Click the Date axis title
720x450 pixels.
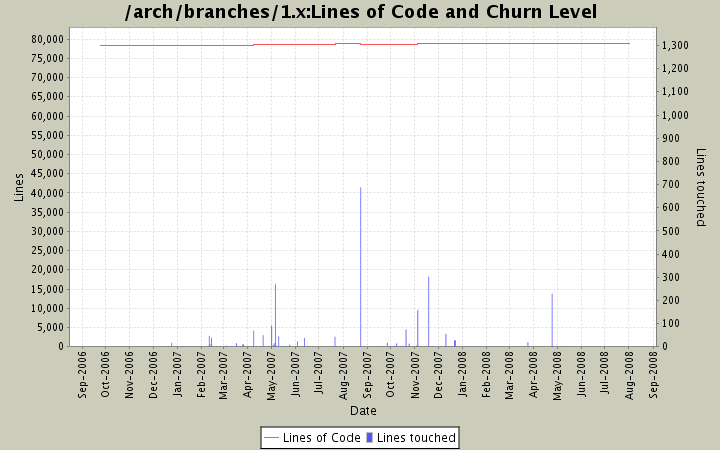[363, 411]
